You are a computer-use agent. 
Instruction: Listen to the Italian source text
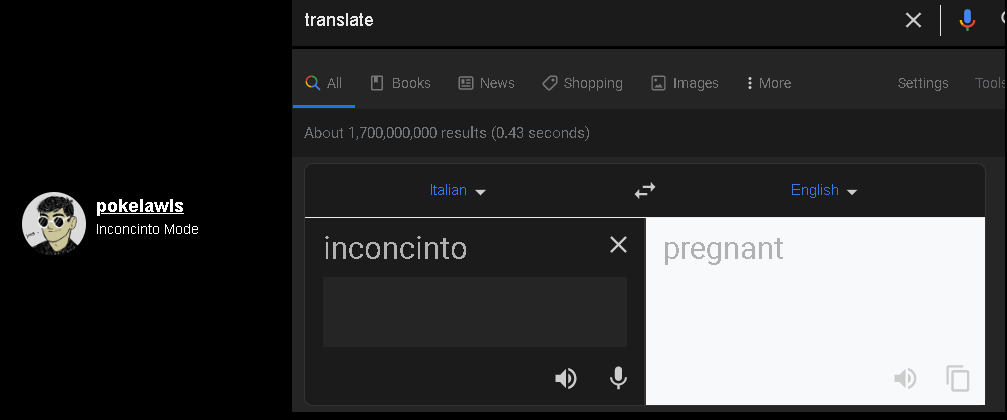click(566, 378)
